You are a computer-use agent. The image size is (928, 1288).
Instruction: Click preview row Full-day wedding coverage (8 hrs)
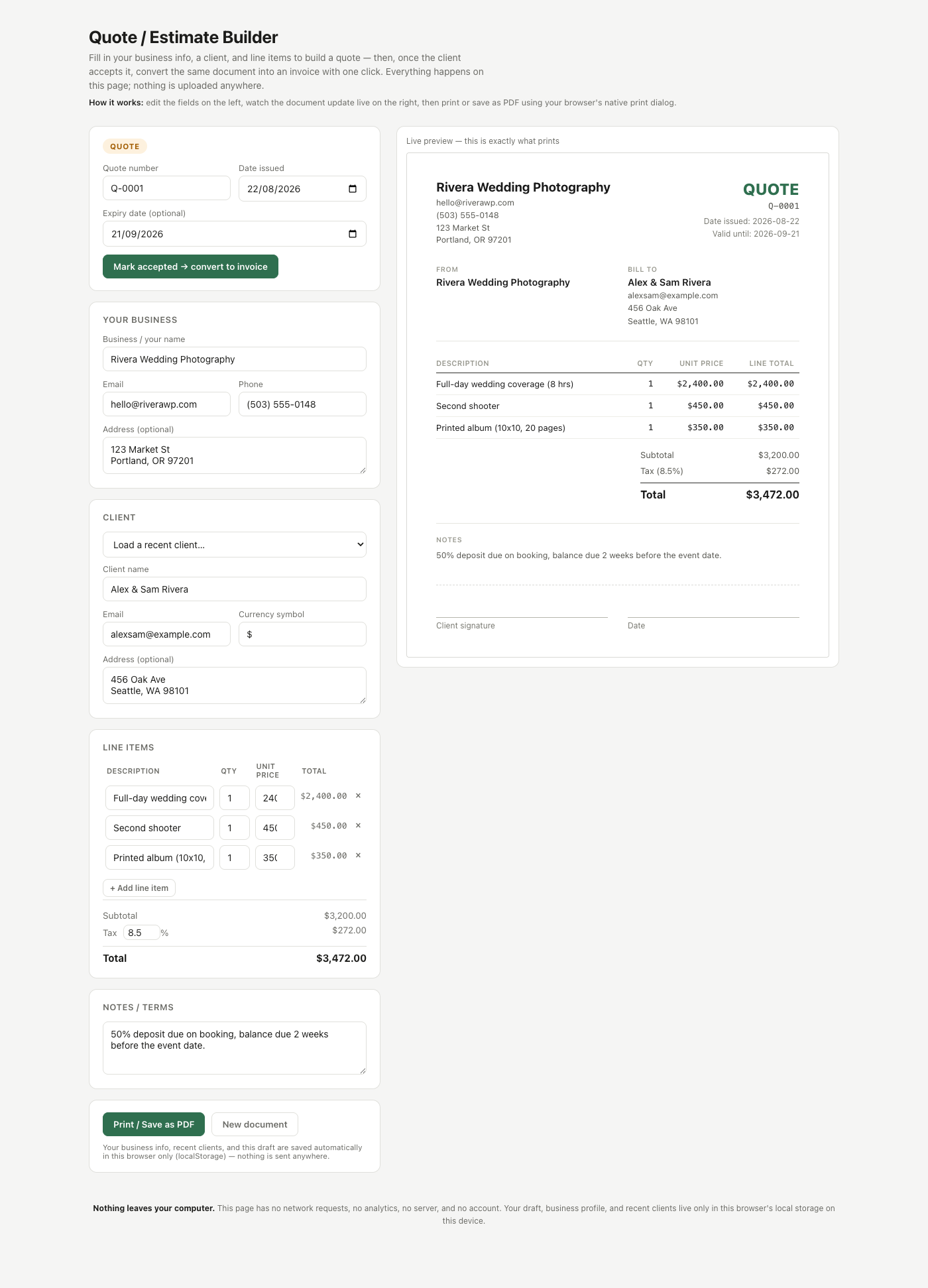click(x=618, y=384)
